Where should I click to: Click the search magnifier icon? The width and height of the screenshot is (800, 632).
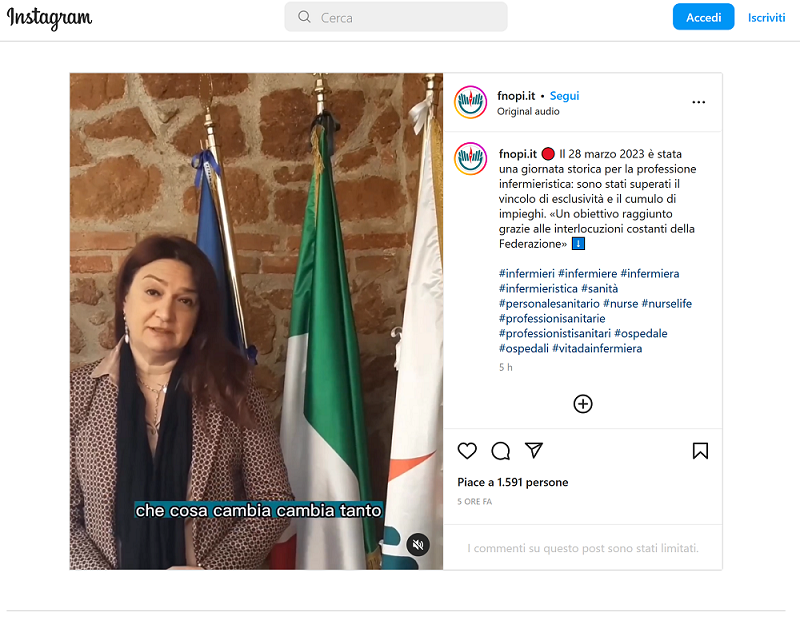304,17
